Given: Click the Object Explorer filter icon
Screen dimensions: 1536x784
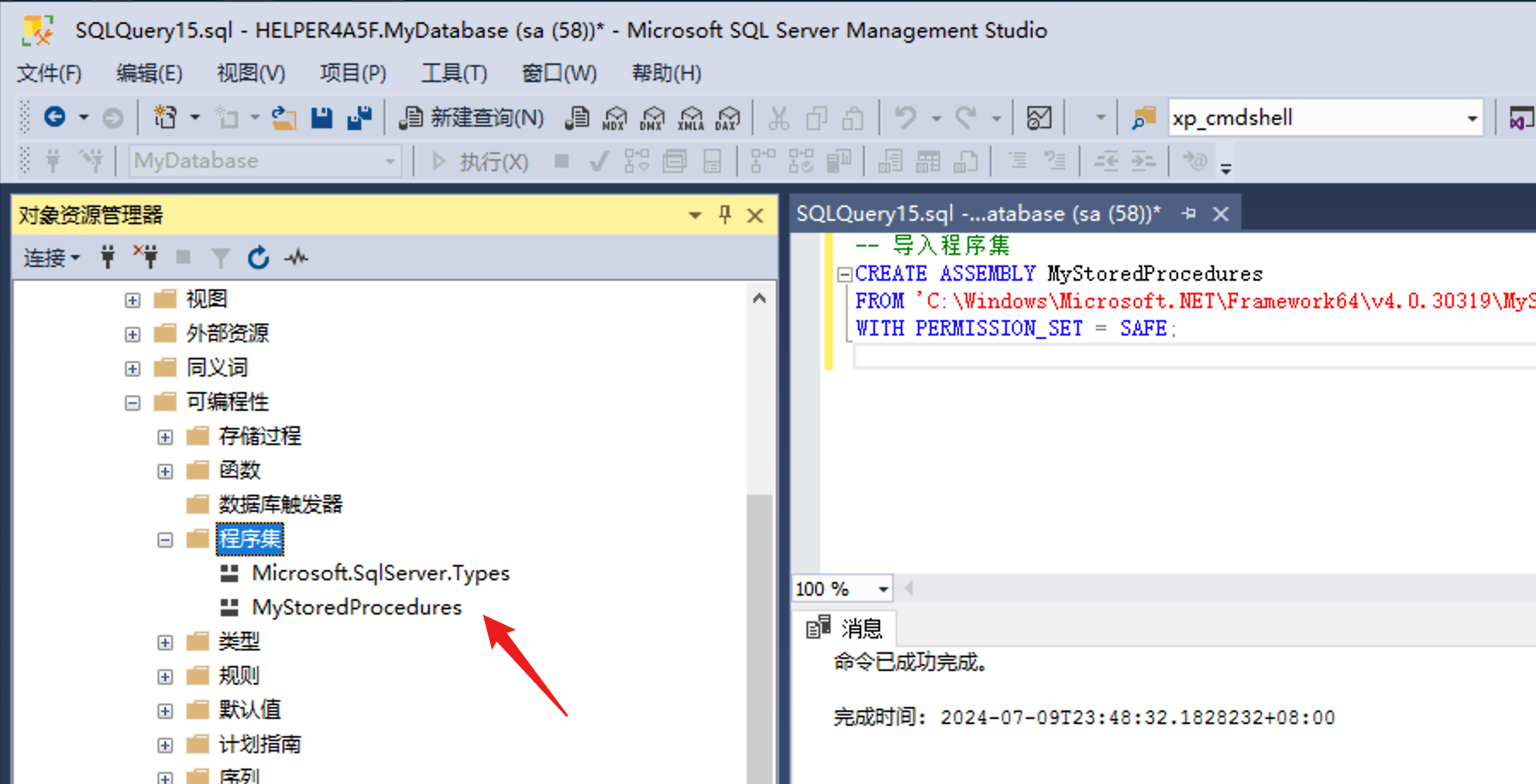Looking at the screenshot, I should tap(221, 258).
